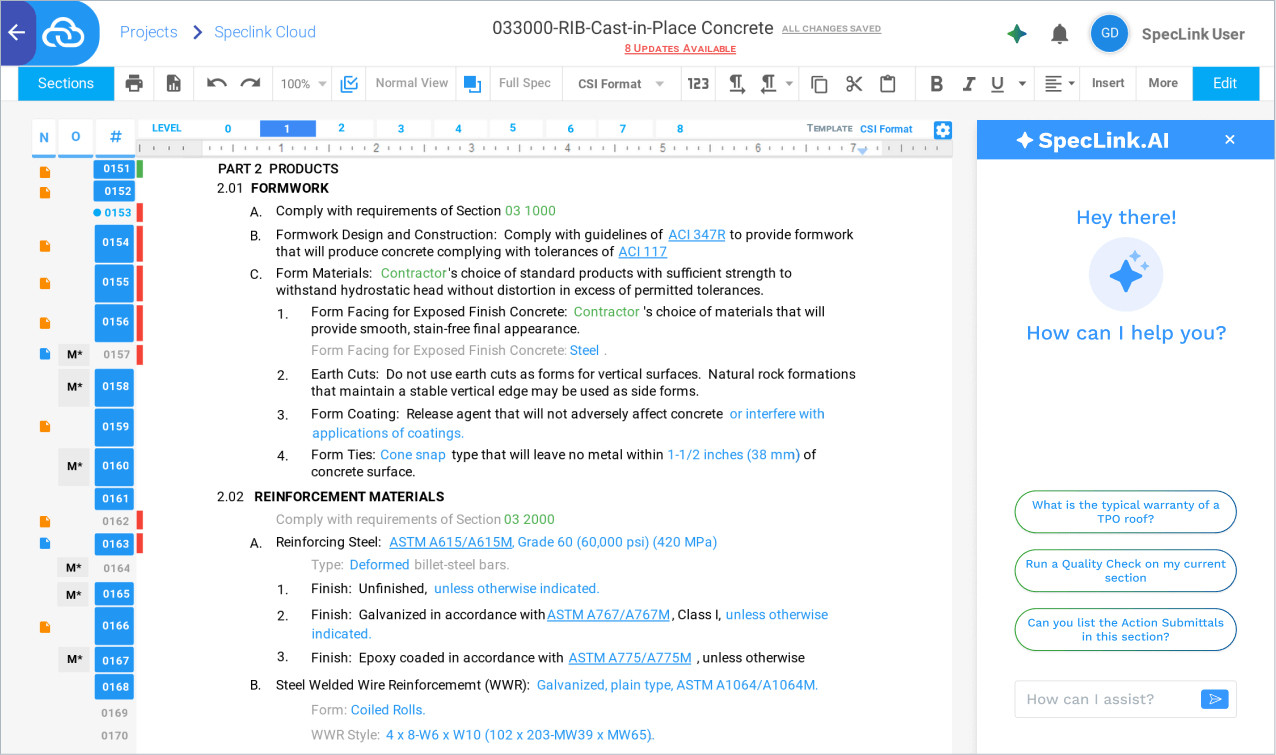The image size is (1276, 755).
Task: Switch to Normal View
Action: (x=412, y=83)
